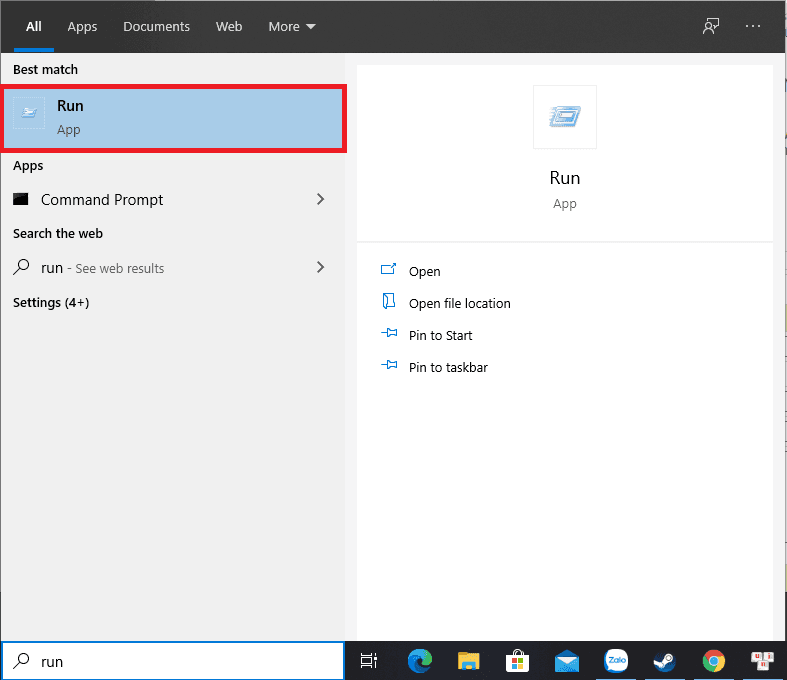Click Open in the Run app panel
The image size is (787, 680).
point(424,272)
